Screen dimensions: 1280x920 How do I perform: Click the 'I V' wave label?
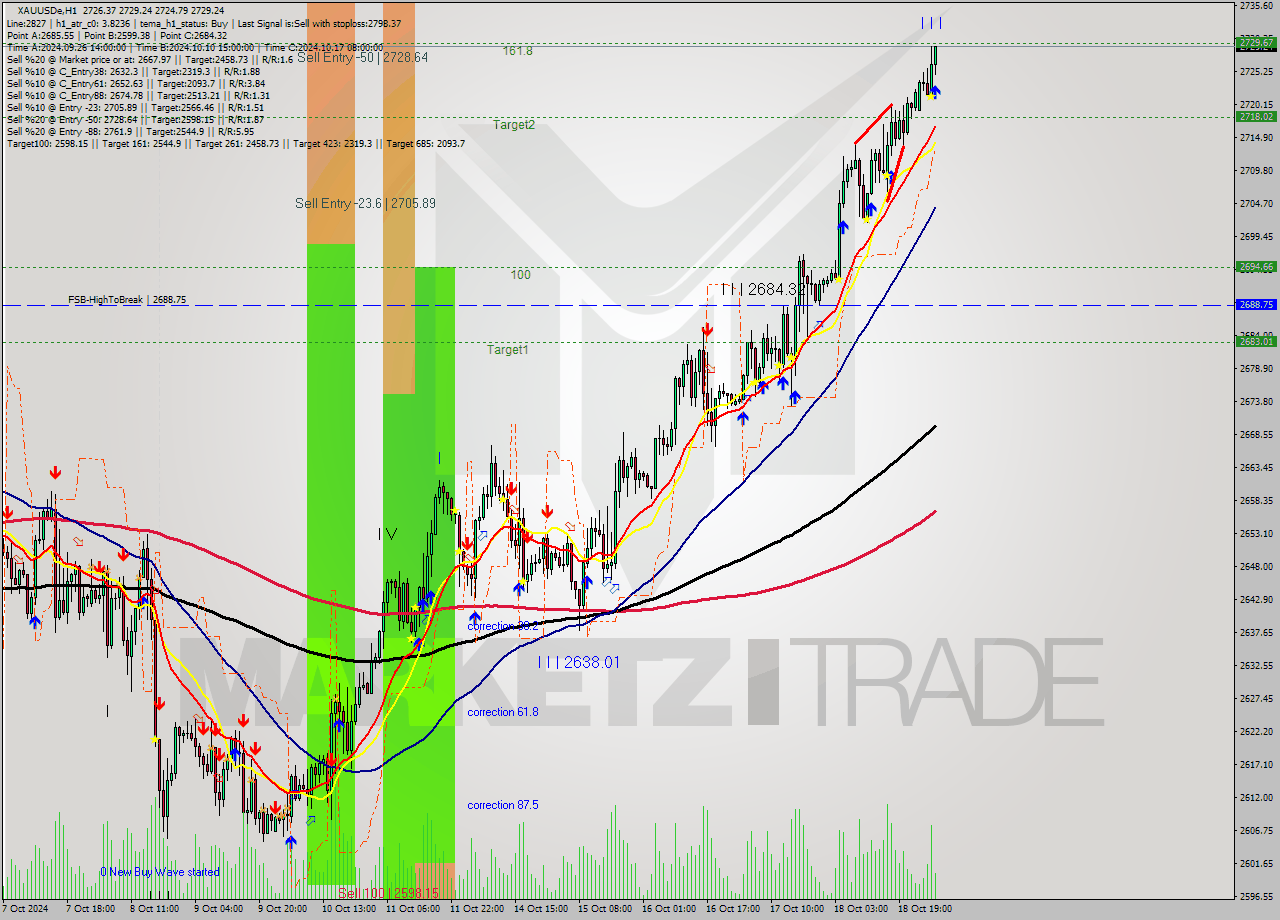click(x=387, y=534)
